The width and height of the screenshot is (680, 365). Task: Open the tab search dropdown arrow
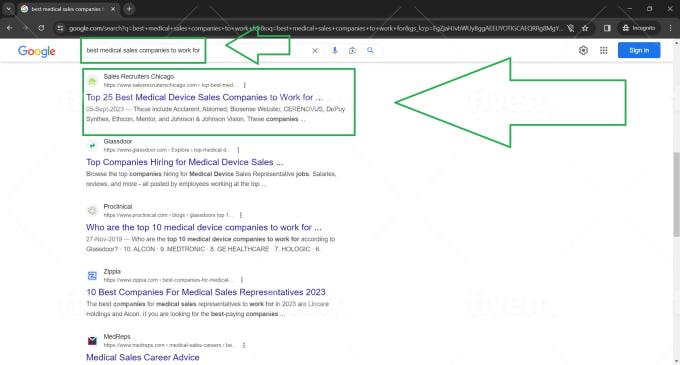(8, 9)
